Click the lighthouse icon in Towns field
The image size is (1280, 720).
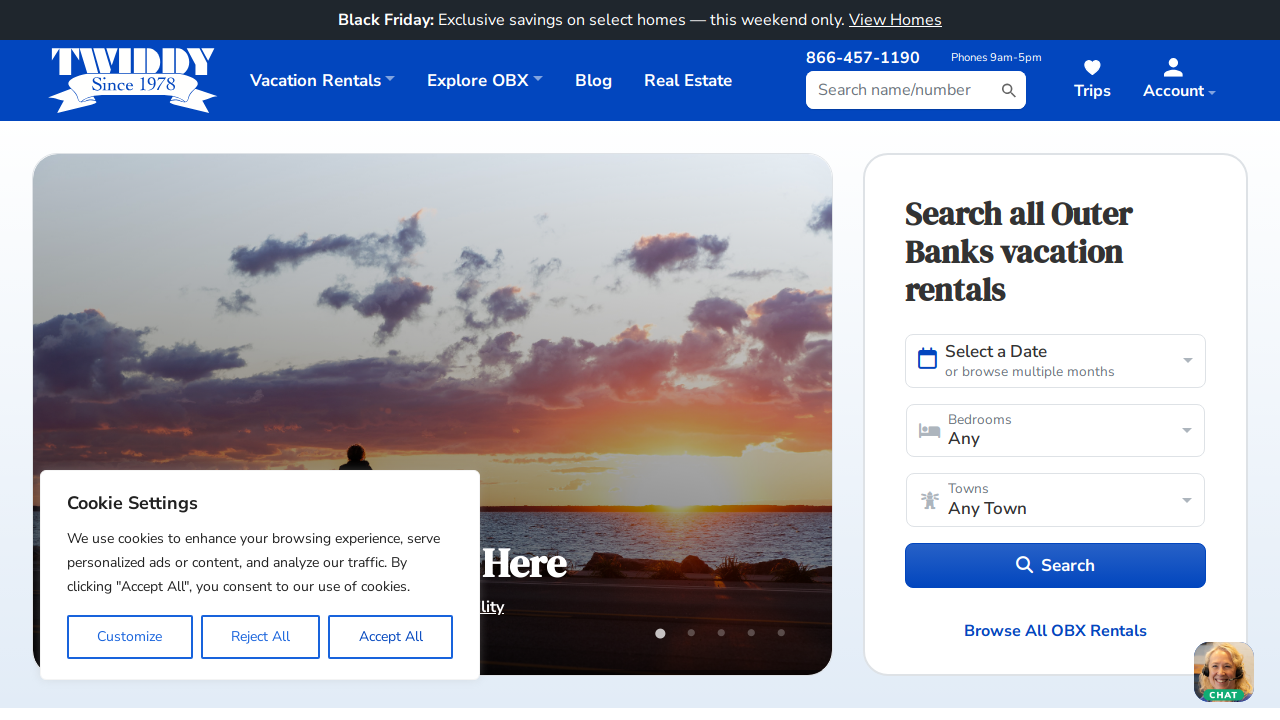(930, 500)
